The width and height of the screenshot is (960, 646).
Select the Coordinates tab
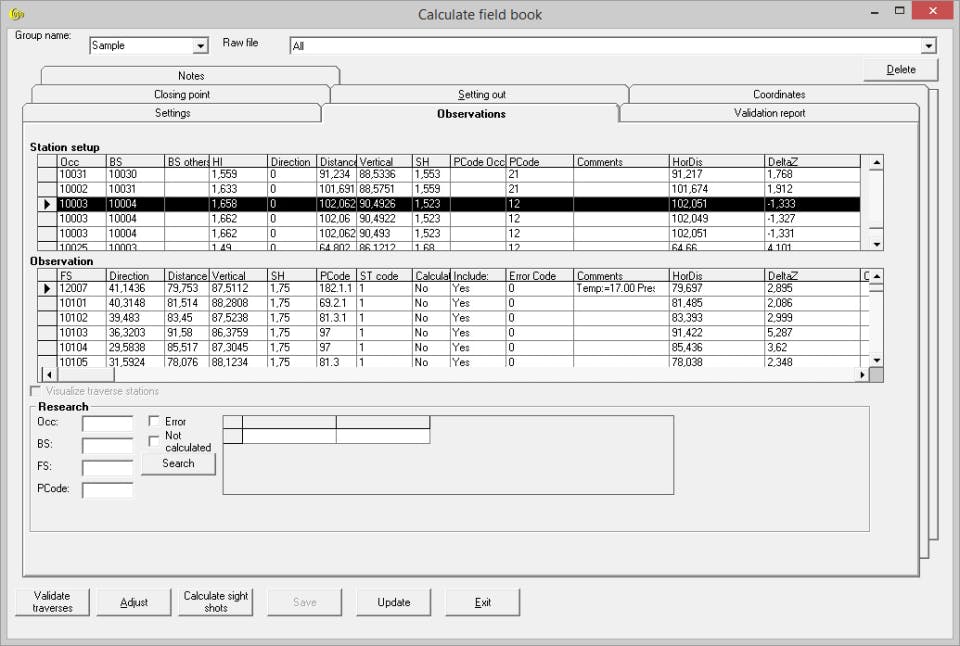(779, 94)
